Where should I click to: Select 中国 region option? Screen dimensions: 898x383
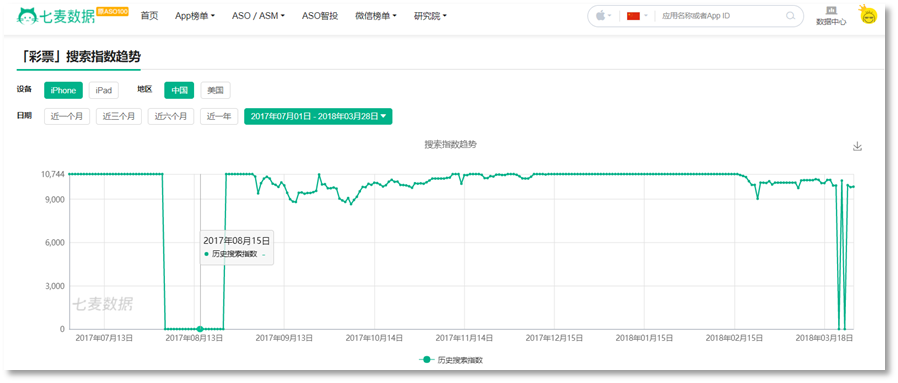tap(179, 90)
